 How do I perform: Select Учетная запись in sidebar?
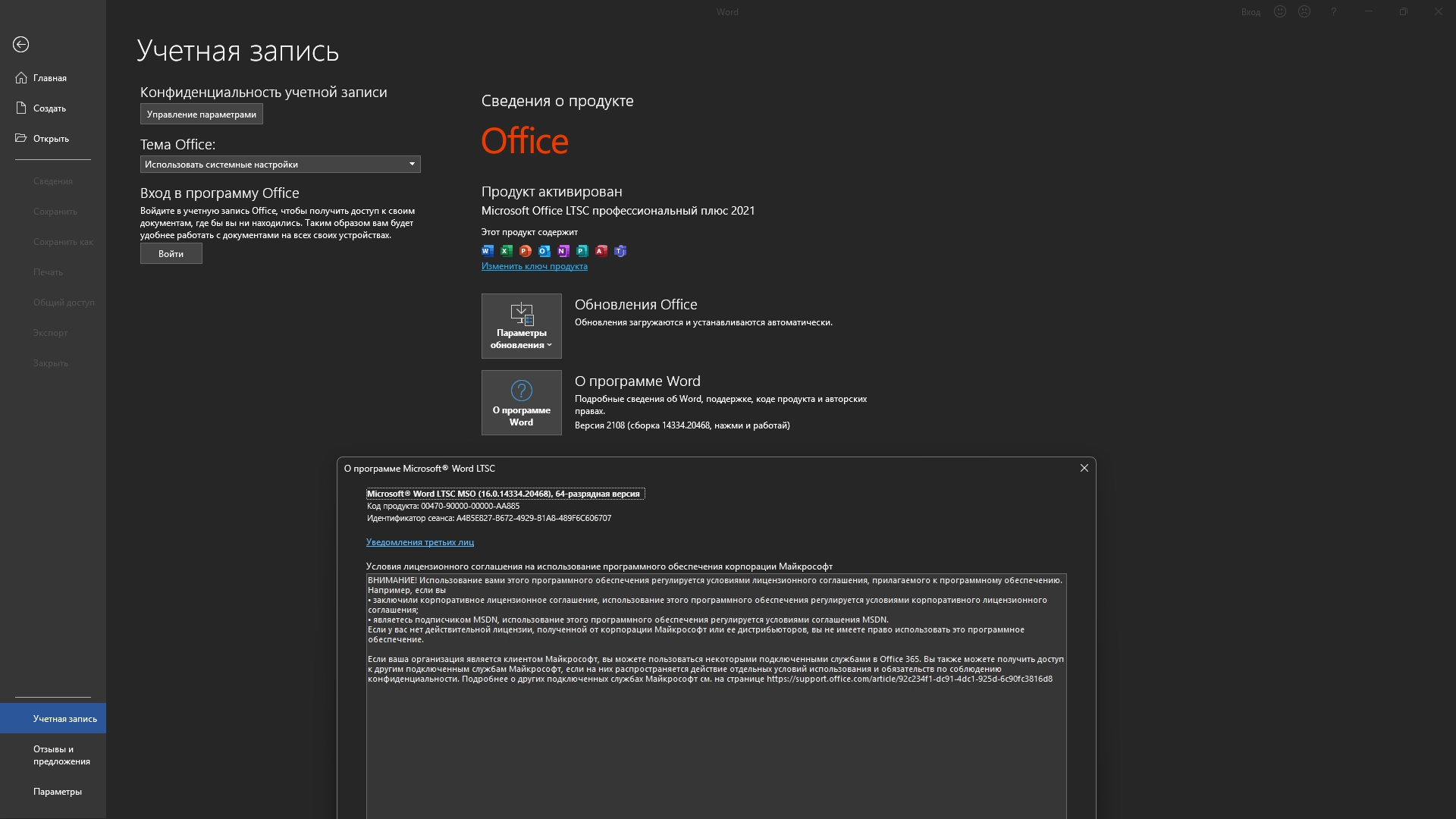pos(64,719)
